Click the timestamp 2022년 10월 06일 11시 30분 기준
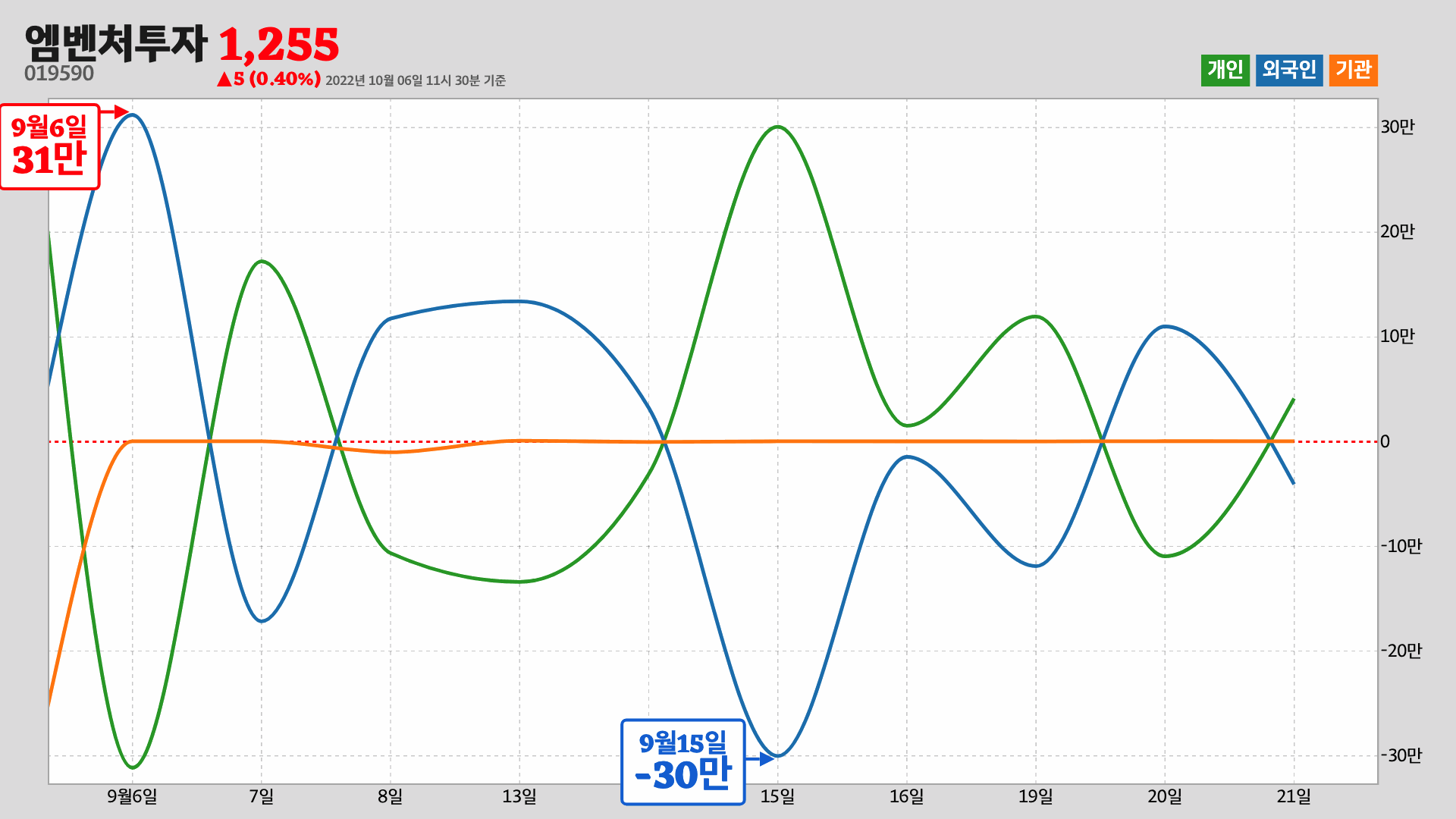Viewport: 1456px width, 819px height. (x=416, y=80)
